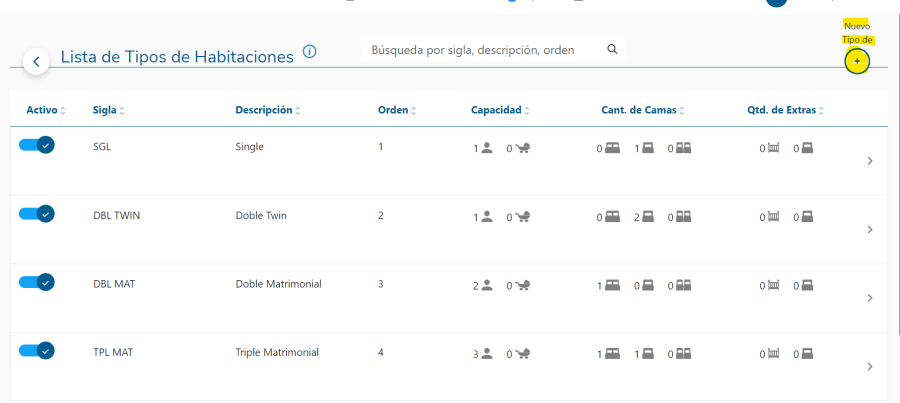Screen dimensions: 900x403
Task: Click the search magnifier icon
Action: coord(612,49)
